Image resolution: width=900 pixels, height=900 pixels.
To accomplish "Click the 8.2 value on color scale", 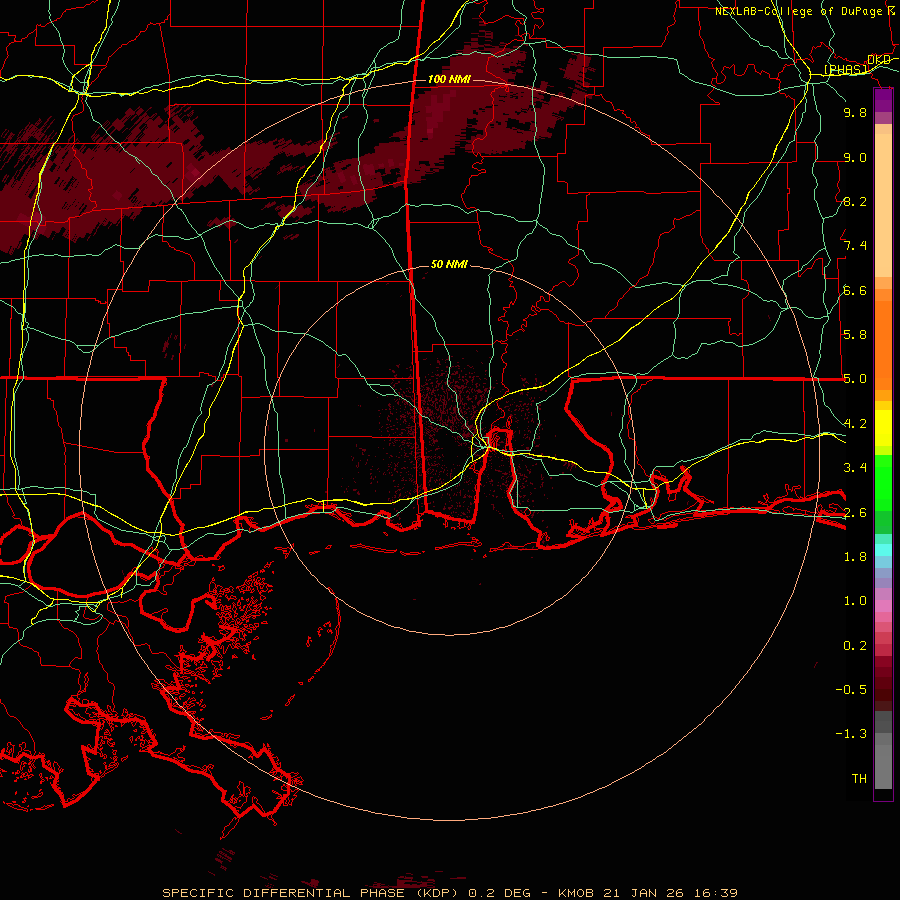I will click(855, 201).
